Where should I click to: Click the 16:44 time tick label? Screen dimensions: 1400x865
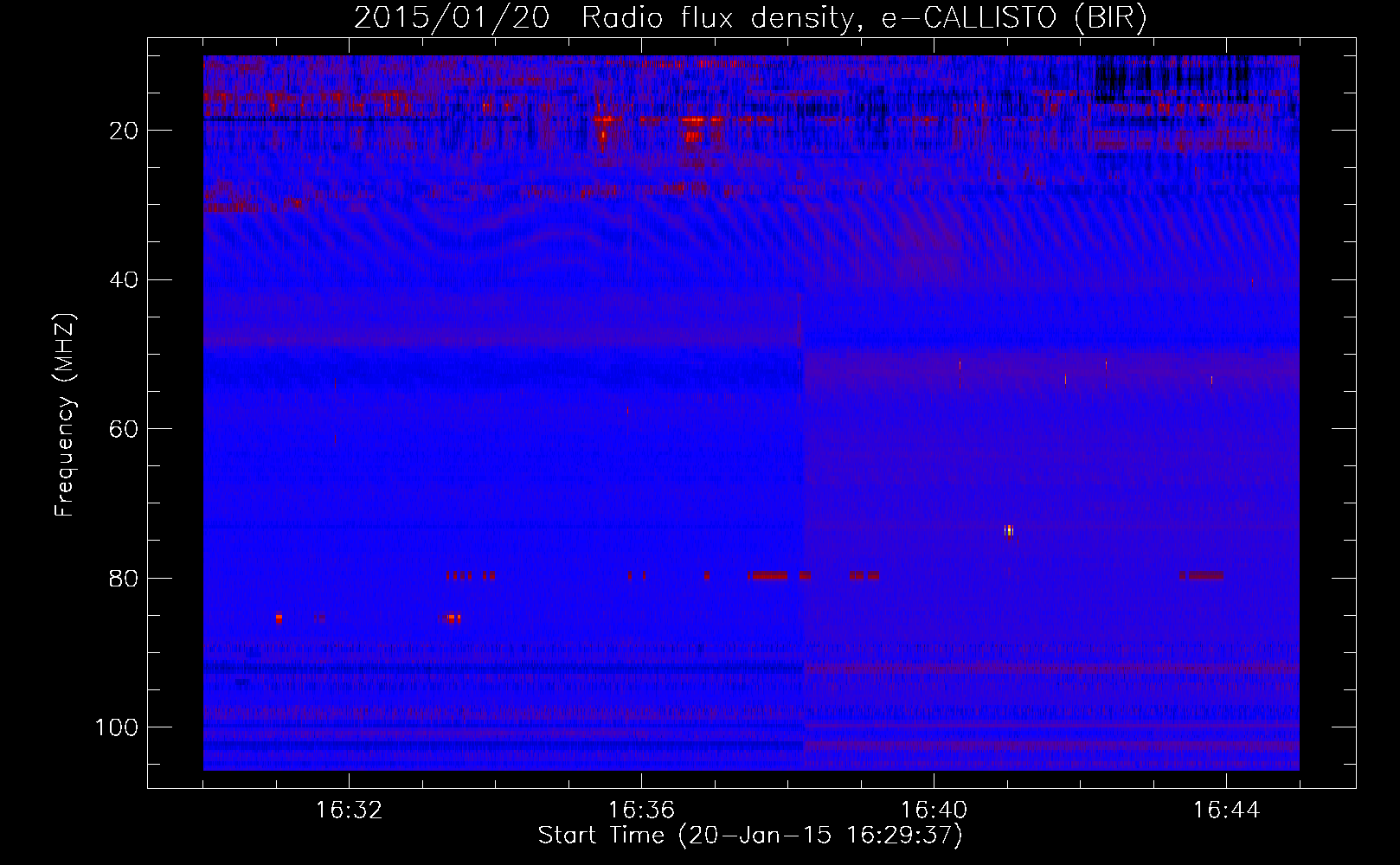click(1226, 811)
